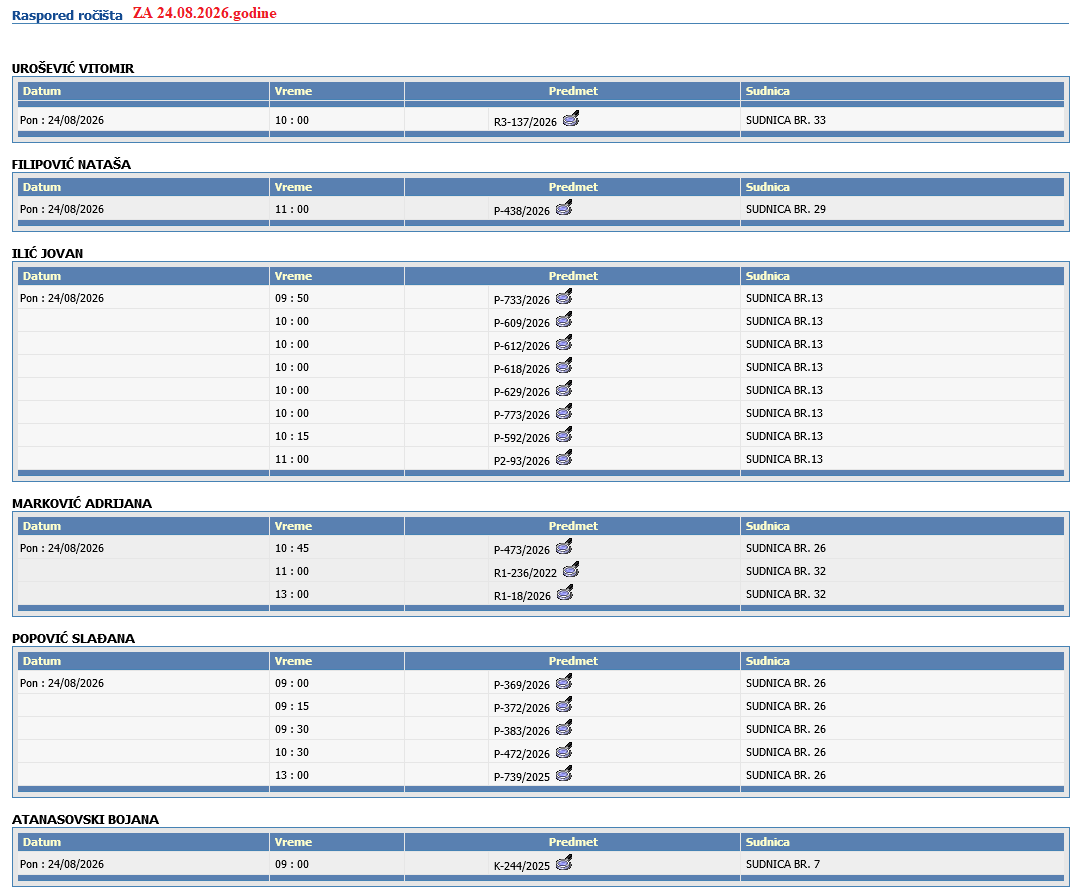
Task: Open the icon next to P-629/2026
Action: coord(564,389)
